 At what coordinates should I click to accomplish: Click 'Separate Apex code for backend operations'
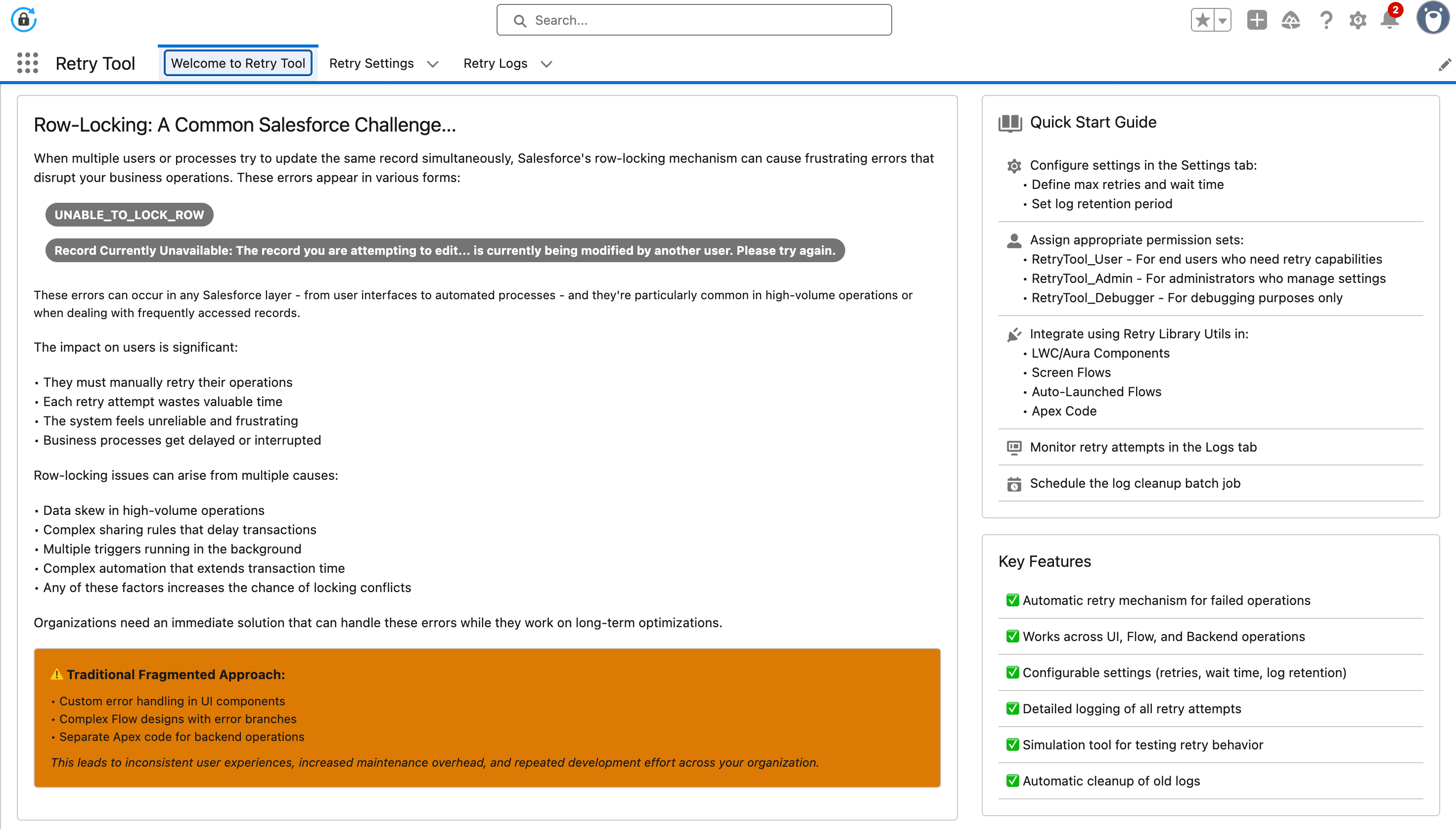click(182, 737)
